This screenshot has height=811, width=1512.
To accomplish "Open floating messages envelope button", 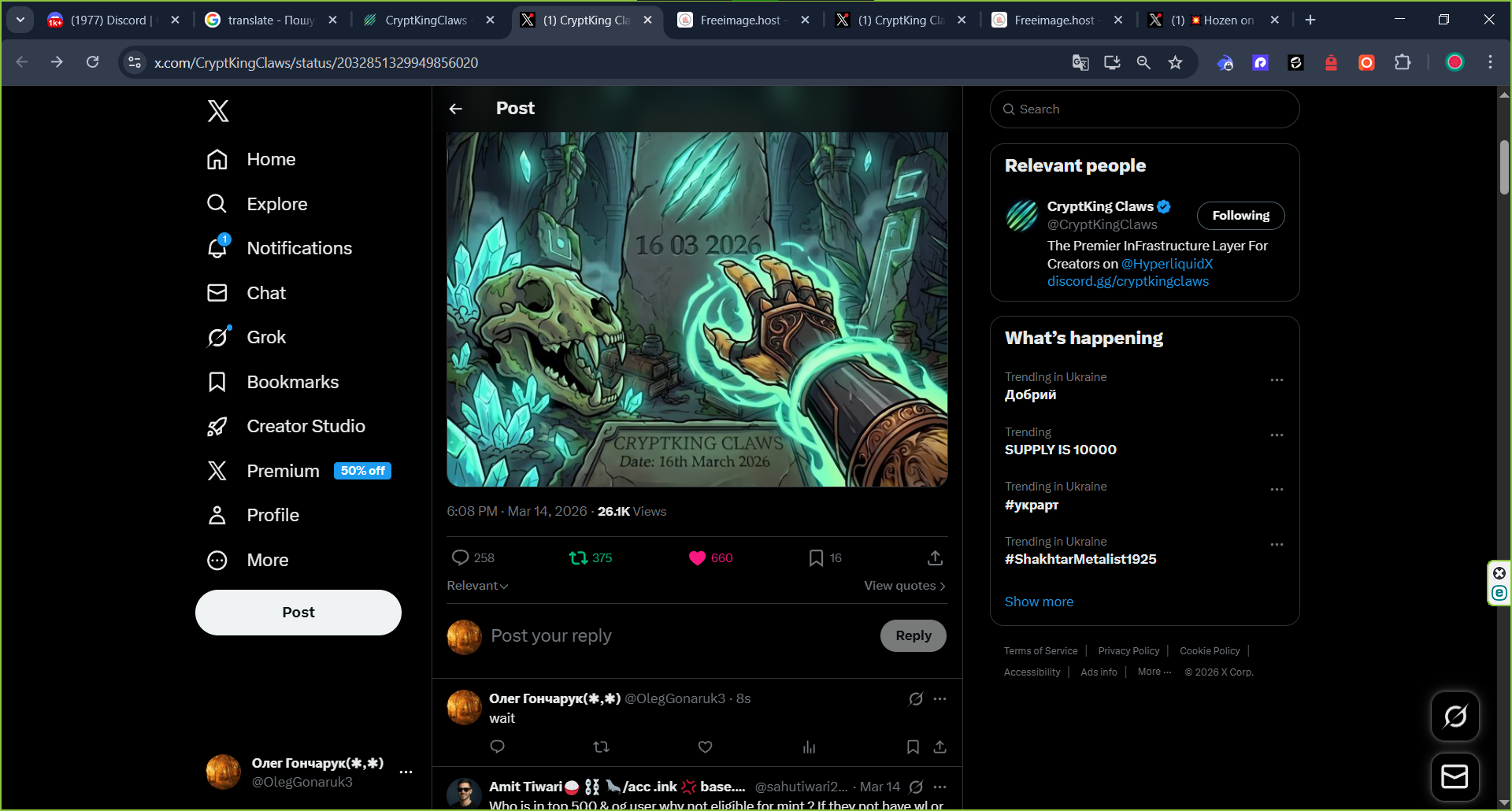I will tap(1455, 778).
